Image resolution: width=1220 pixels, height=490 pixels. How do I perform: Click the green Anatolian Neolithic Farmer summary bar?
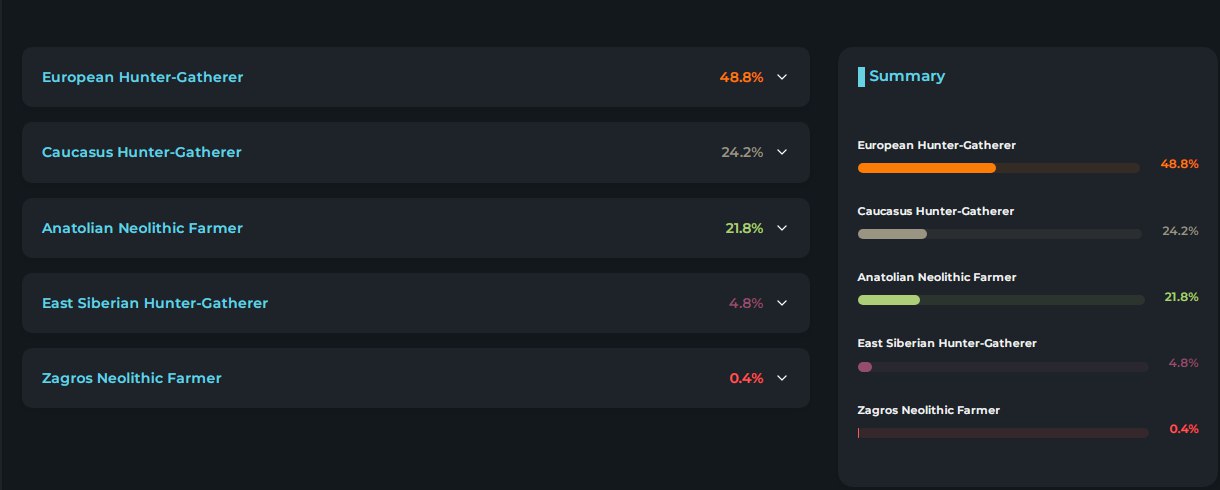coord(889,300)
